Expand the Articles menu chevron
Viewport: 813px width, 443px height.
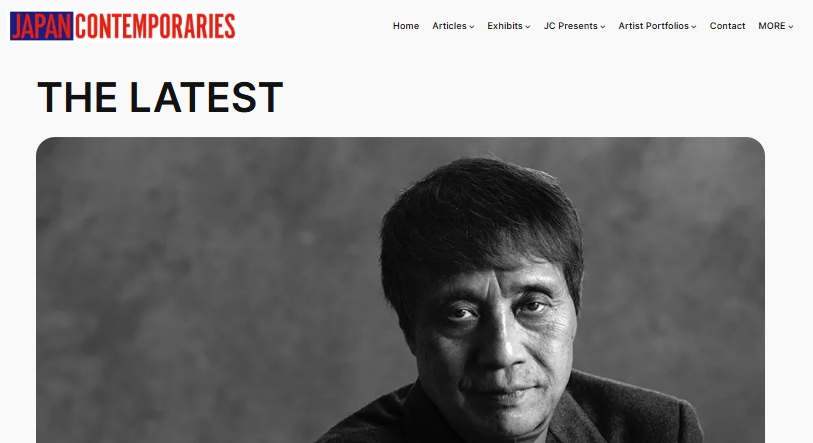click(x=472, y=26)
